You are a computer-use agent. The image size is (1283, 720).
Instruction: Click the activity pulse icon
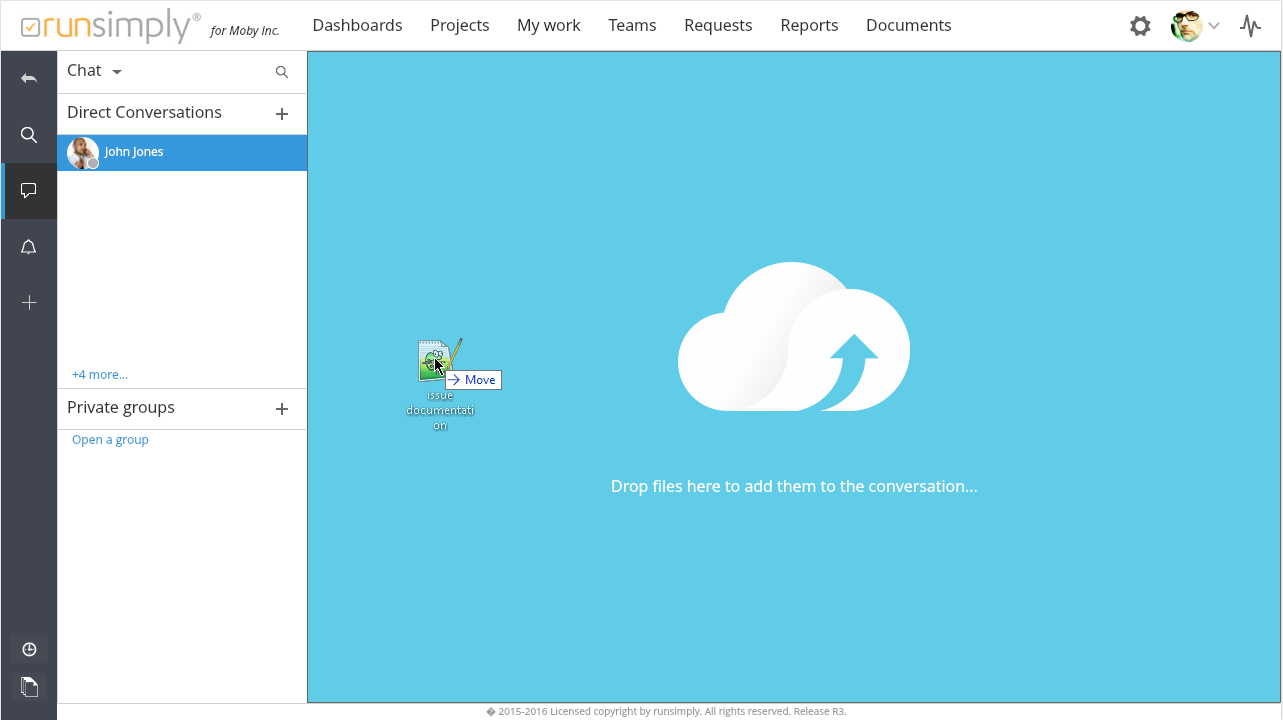(1250, 26)
